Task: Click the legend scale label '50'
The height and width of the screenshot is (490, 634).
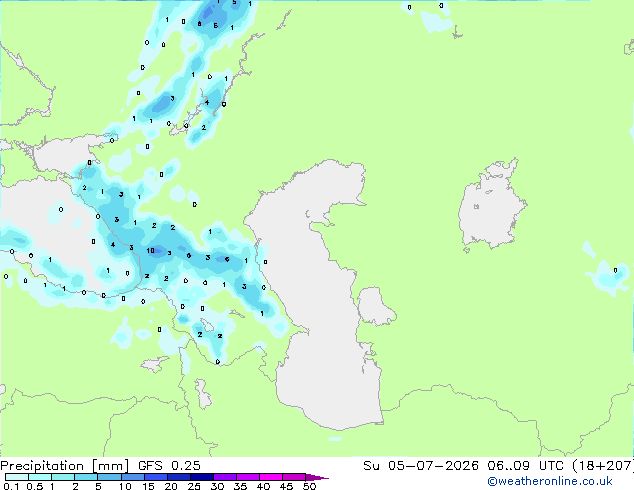Action: coord(309,486)
